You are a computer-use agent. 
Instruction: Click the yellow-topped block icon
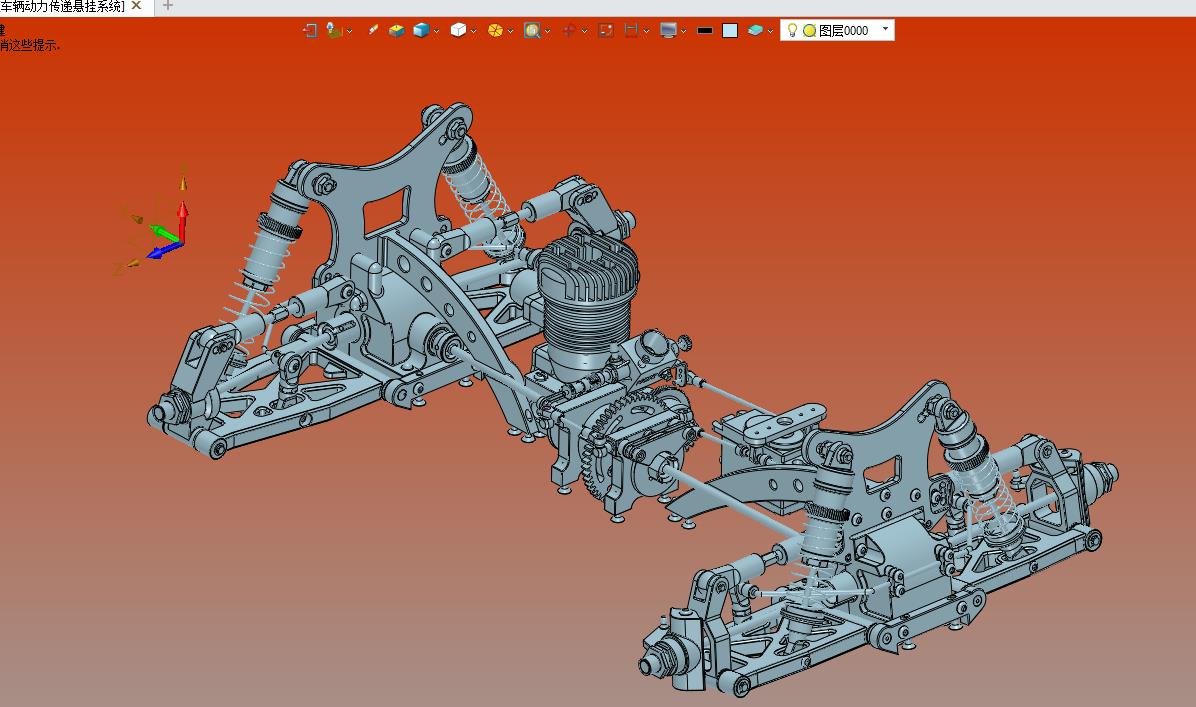pyautogui.click(x=397, y=31)
